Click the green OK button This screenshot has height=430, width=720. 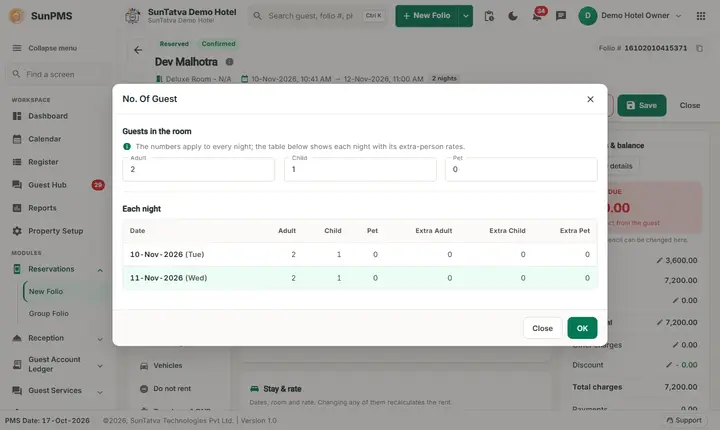pyautogui.click(x=582, y=328)
